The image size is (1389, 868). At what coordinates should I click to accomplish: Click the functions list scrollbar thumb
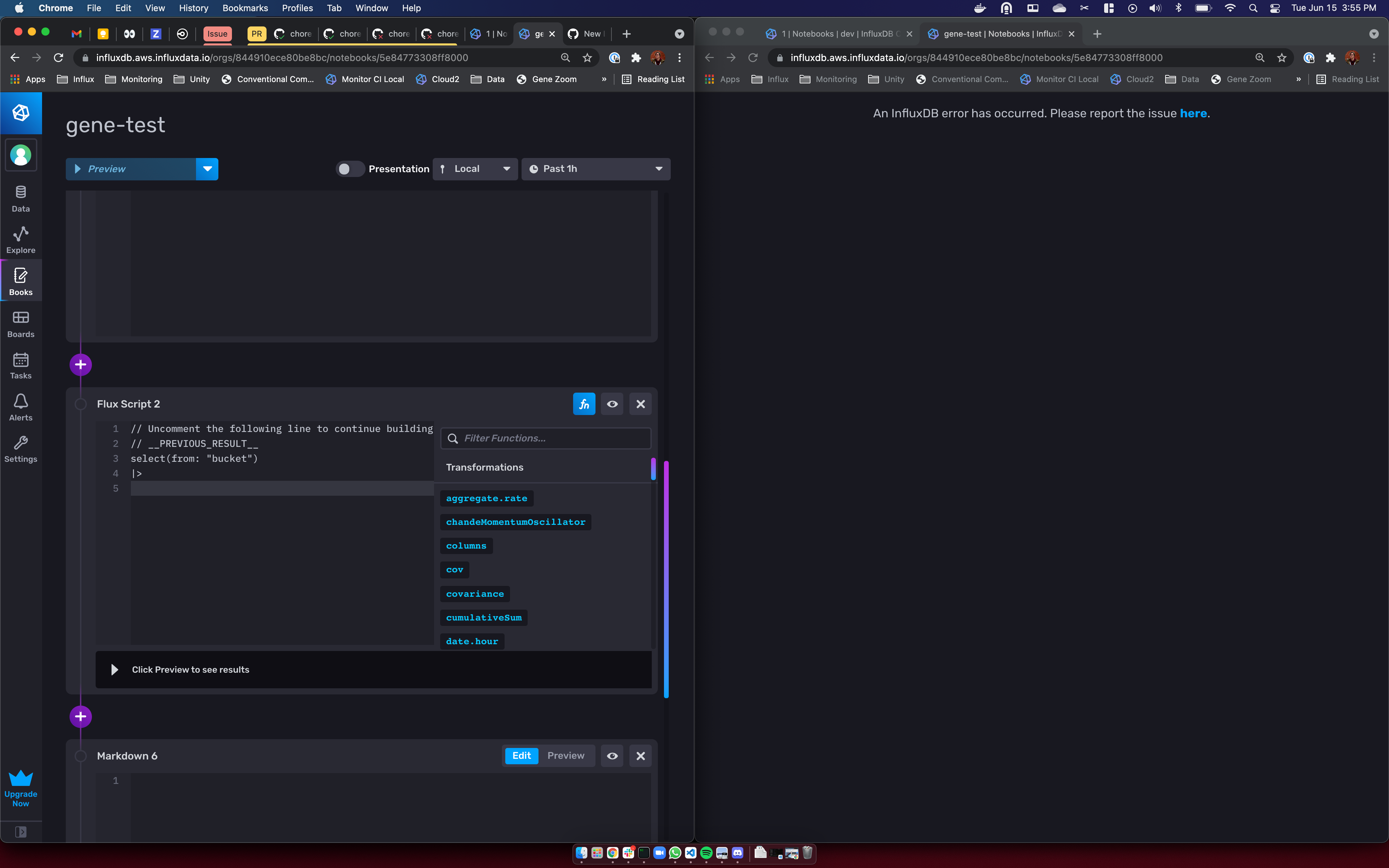653,469
